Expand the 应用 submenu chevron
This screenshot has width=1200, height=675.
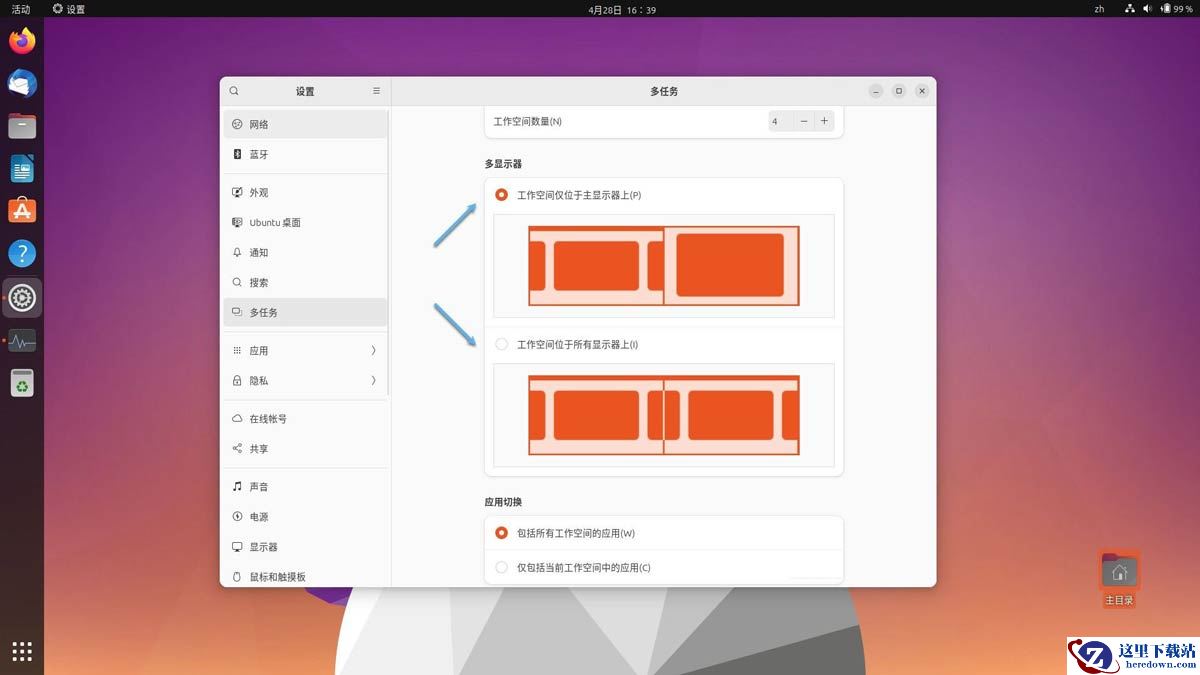tap(373, 350)
